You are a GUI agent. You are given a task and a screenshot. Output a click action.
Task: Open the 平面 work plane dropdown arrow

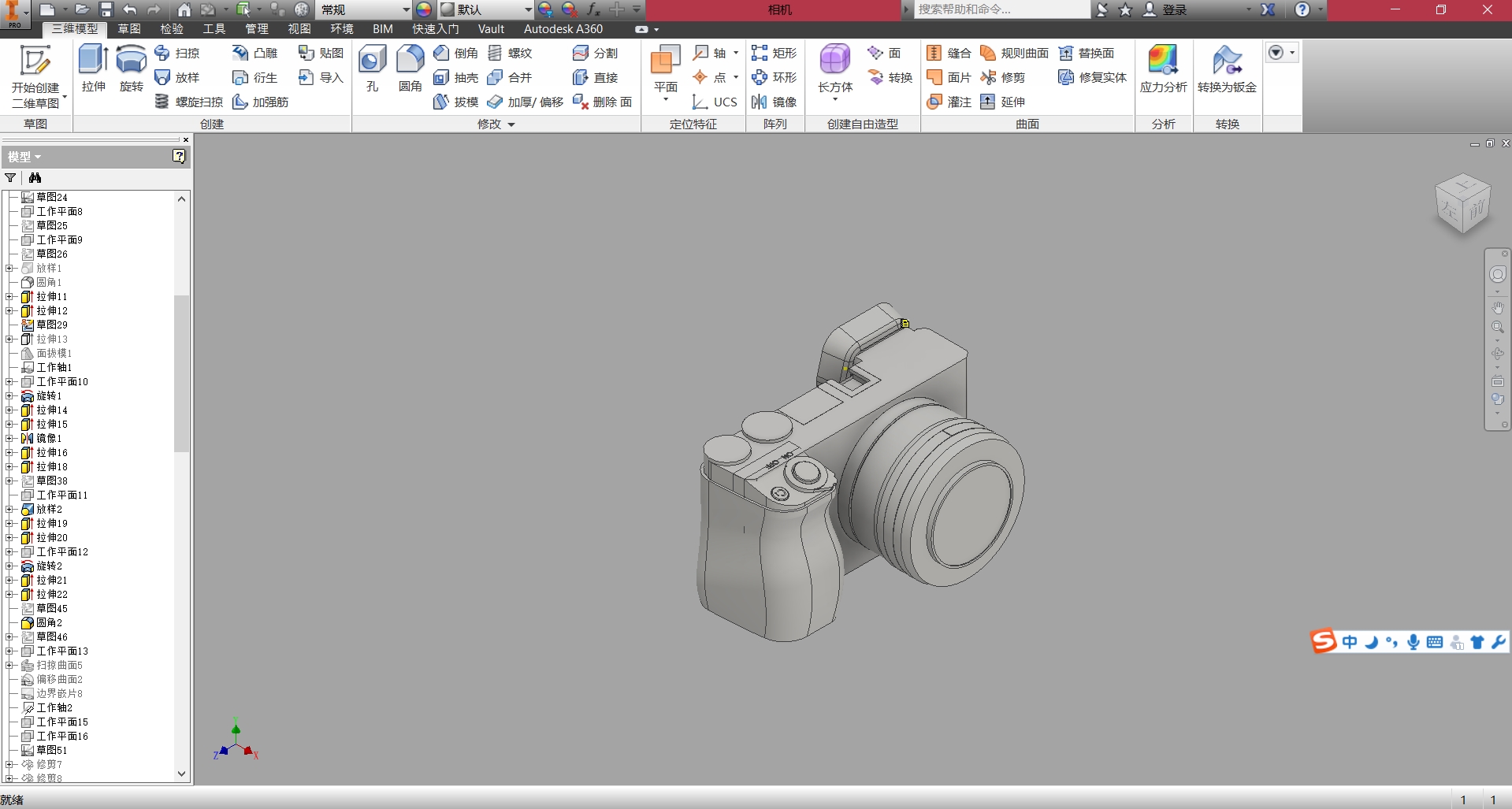coord(665,100)
